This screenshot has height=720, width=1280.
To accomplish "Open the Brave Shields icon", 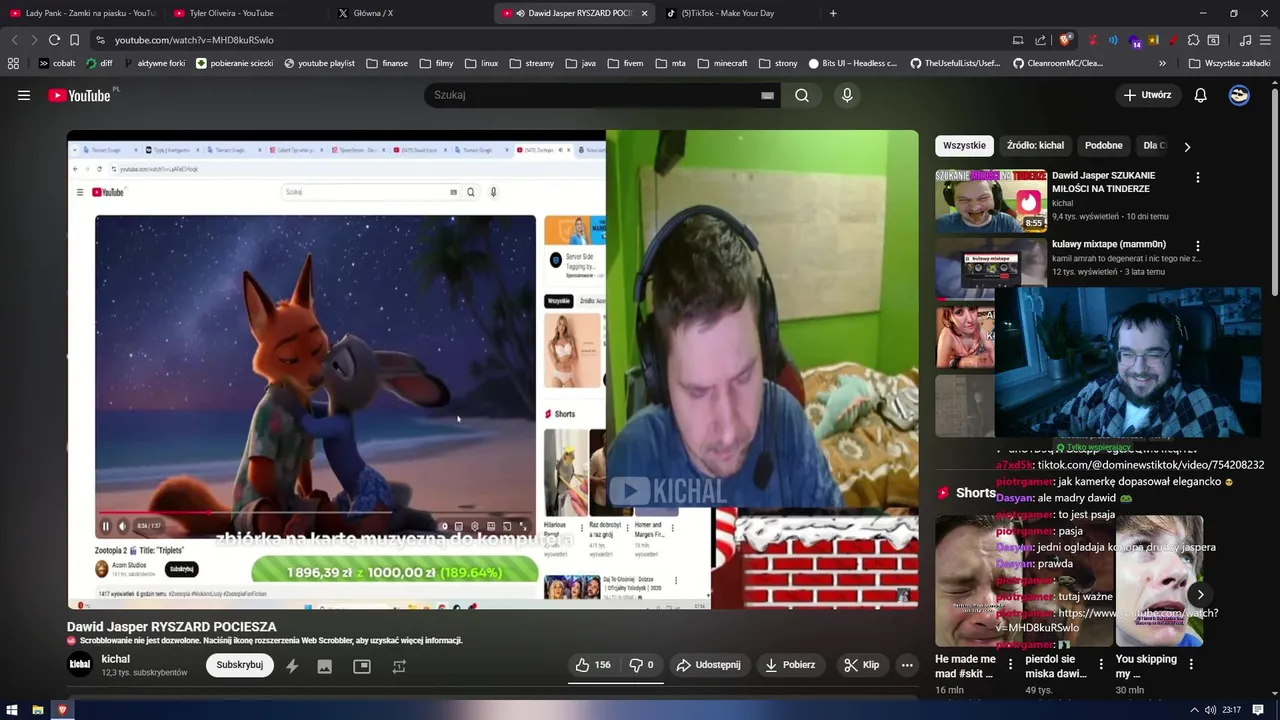I will (x=1066, y=40).
